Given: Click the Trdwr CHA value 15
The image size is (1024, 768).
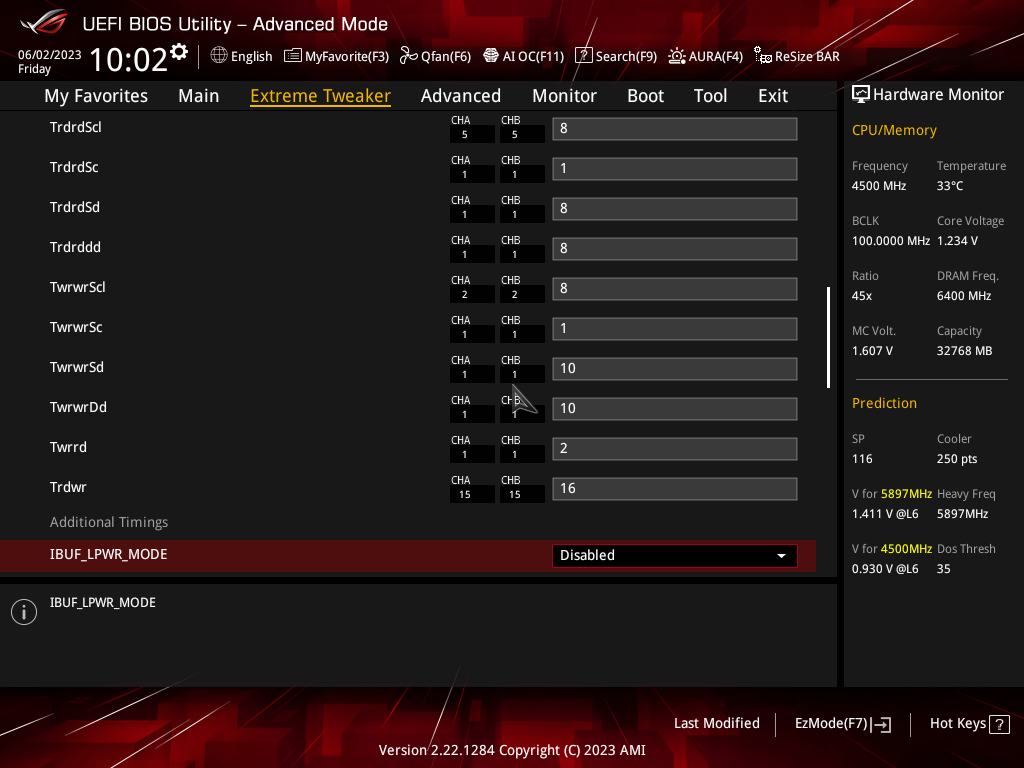Looking at the screenshot, I should tap(464, 495).
